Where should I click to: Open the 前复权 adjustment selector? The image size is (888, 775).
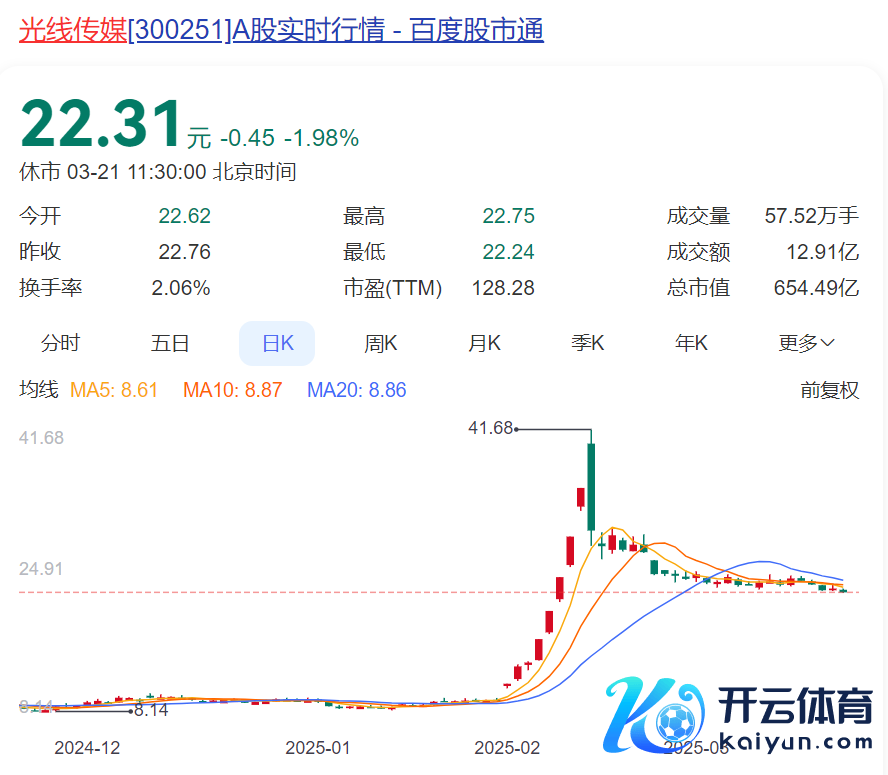pyautogui.click(x=829, y=390)
